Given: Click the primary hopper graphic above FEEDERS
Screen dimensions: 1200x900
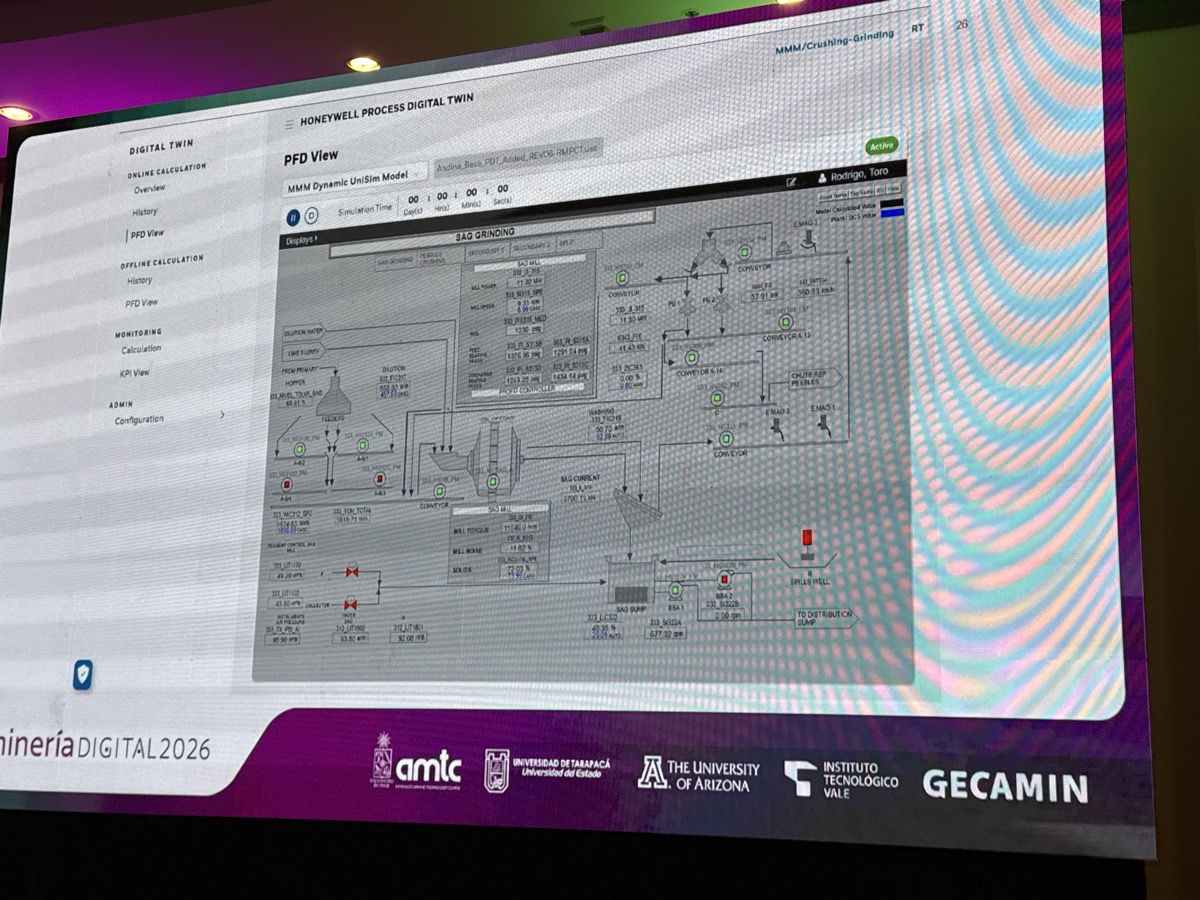Looking at the screenshot, I should [x=334, y=396].
